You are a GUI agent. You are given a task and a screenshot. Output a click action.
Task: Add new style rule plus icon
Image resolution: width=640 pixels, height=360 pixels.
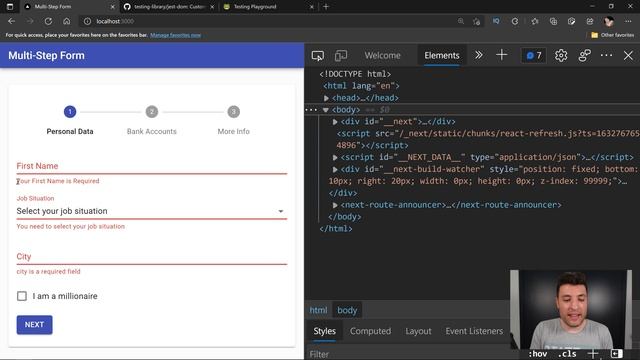point(593,353)
